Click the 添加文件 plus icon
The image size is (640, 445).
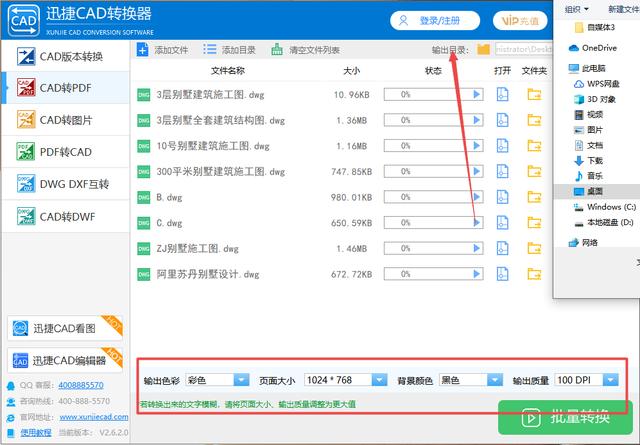pyautogui.click(x=142, y=50)
